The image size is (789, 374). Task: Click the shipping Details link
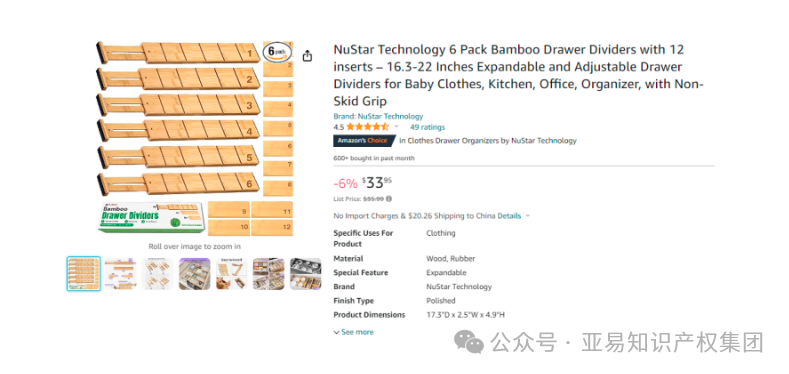coord(509,216)
